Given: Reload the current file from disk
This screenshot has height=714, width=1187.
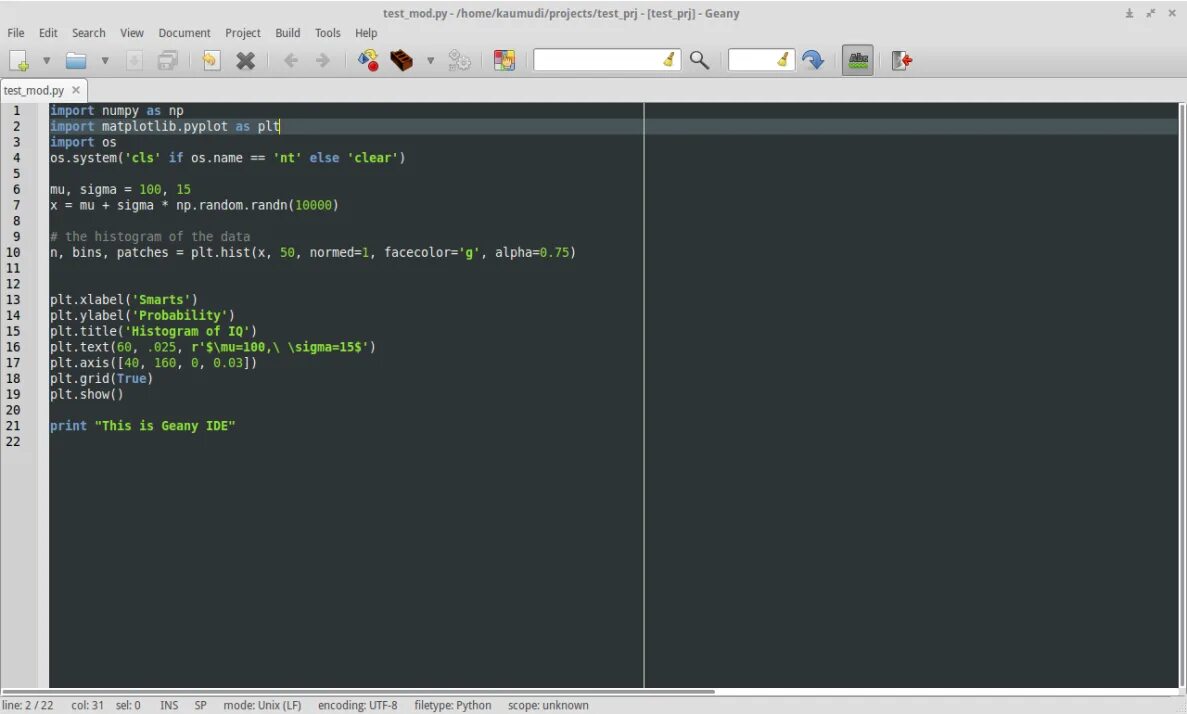Looking at the screenshot, I should 210,61.
